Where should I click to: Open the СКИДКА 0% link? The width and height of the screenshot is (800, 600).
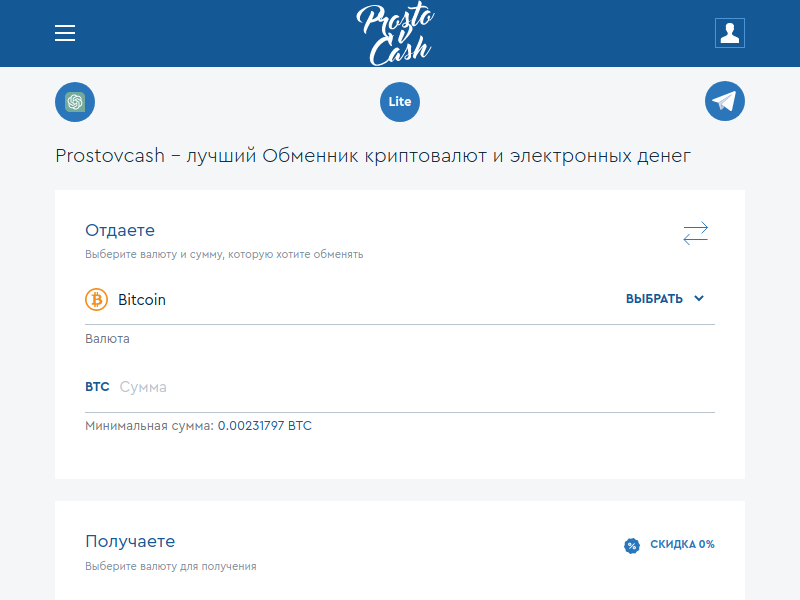[682, 544]
